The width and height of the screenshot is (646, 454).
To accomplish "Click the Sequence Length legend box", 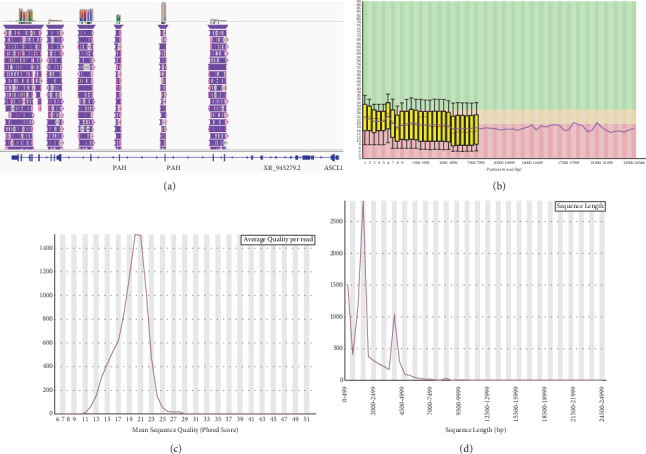I will tap(580, 206).
